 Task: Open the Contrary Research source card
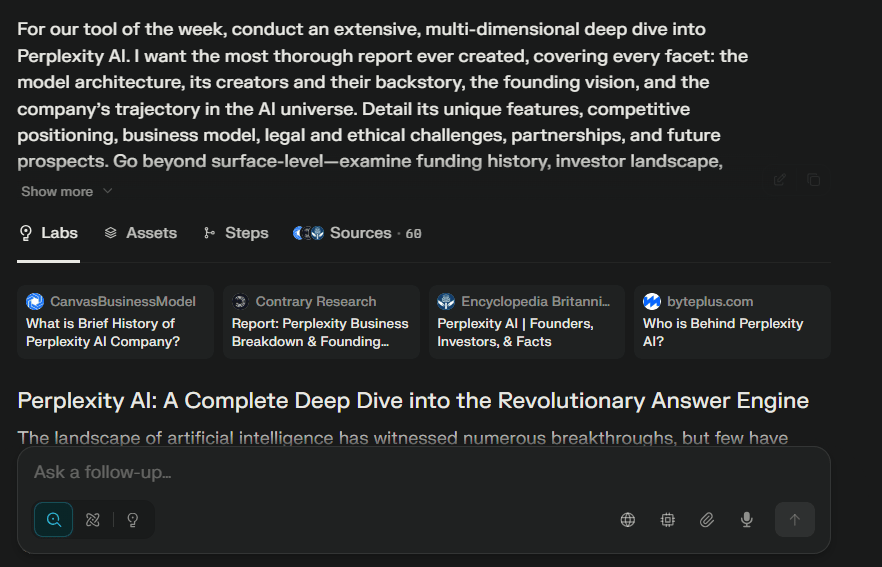click(x=321, y=322)
